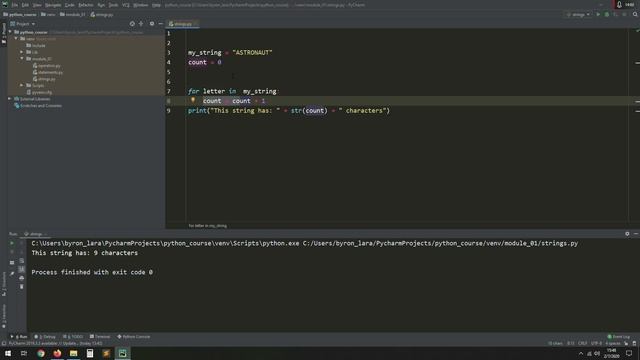Hide the Project panel with minus icon
640x360 pixels.
click(x=160, y=24)
